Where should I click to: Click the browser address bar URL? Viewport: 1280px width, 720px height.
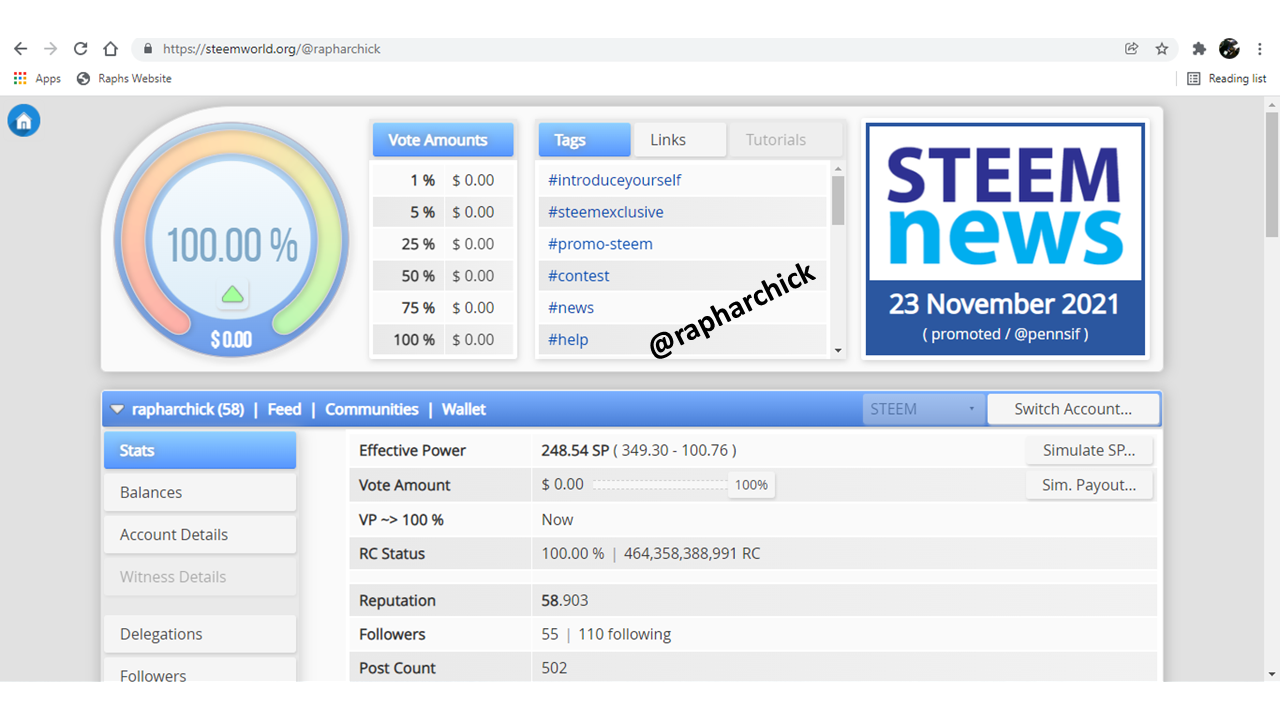click(x=272, y=48)
